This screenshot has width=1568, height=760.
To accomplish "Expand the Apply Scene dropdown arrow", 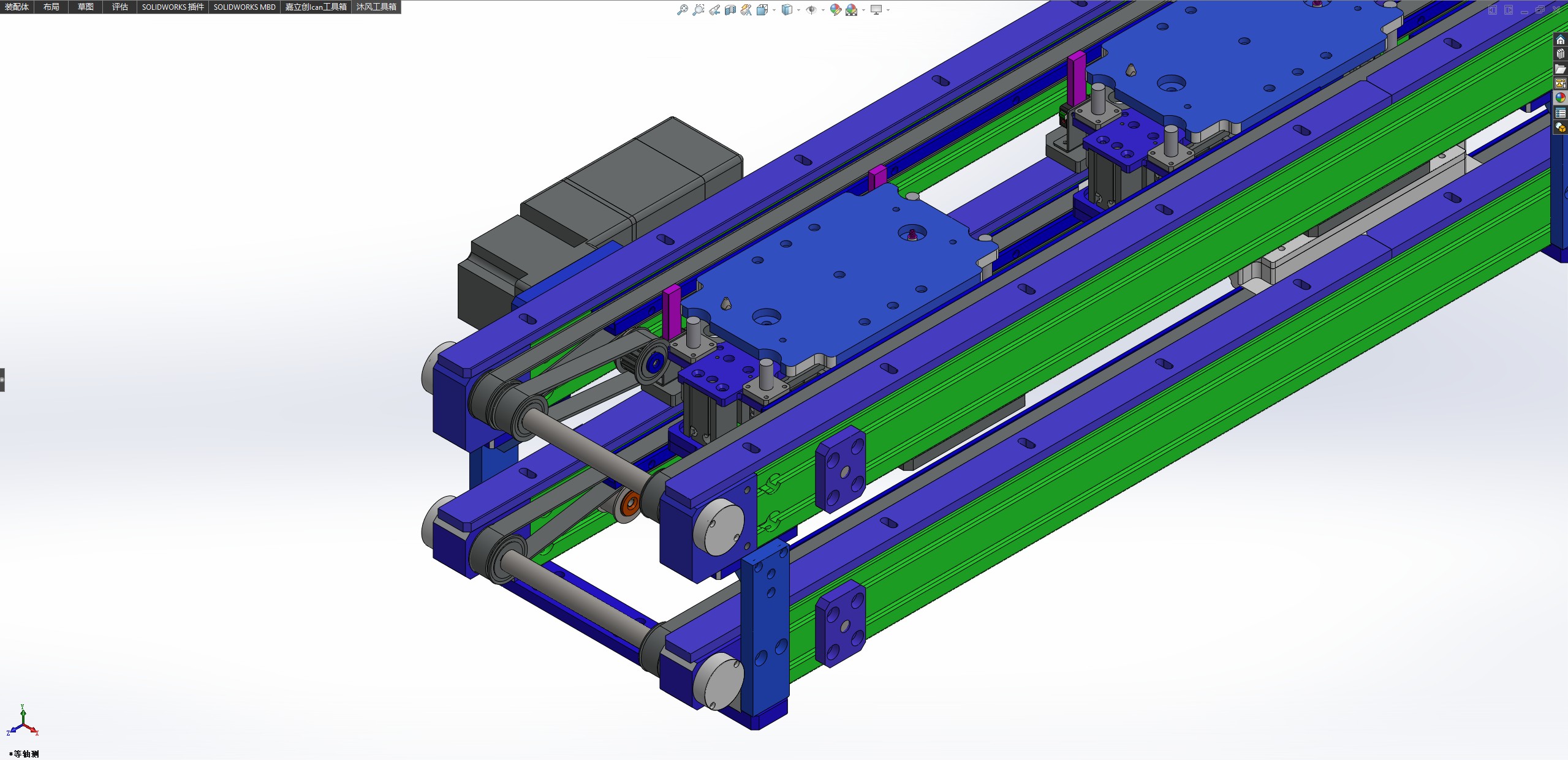I will click(863, 10).
